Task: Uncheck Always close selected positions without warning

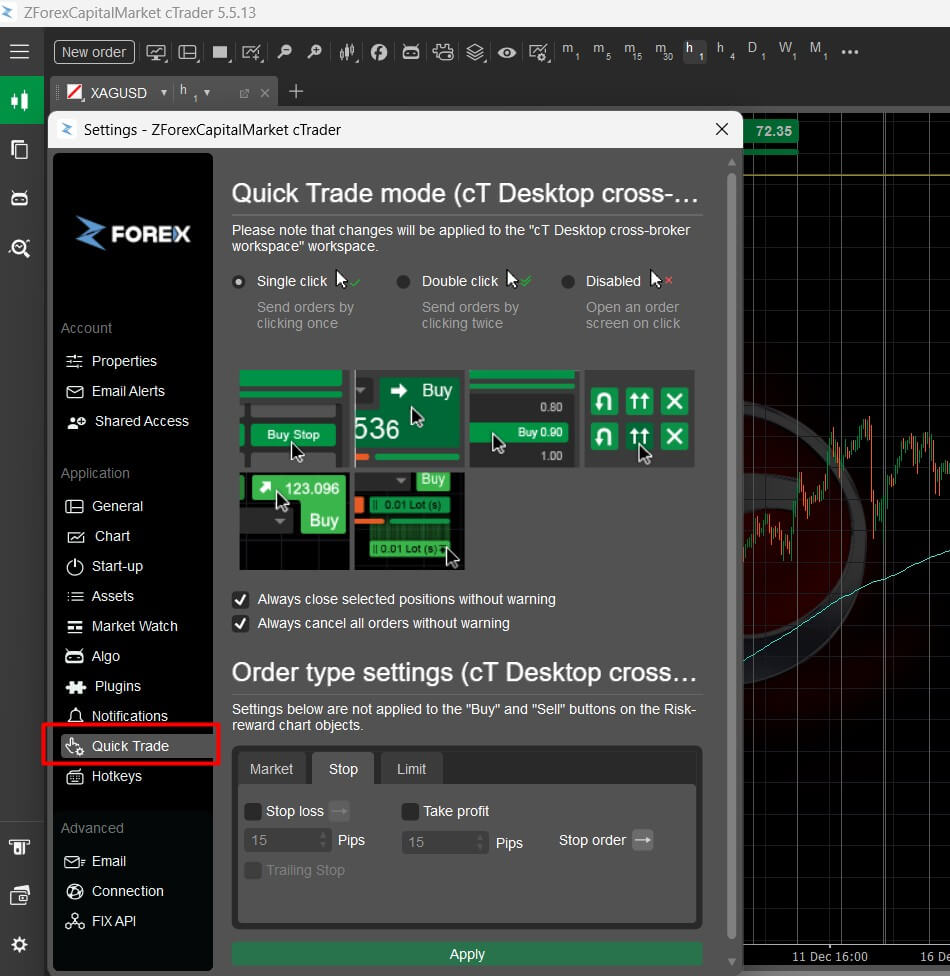Action: point(240,600)
